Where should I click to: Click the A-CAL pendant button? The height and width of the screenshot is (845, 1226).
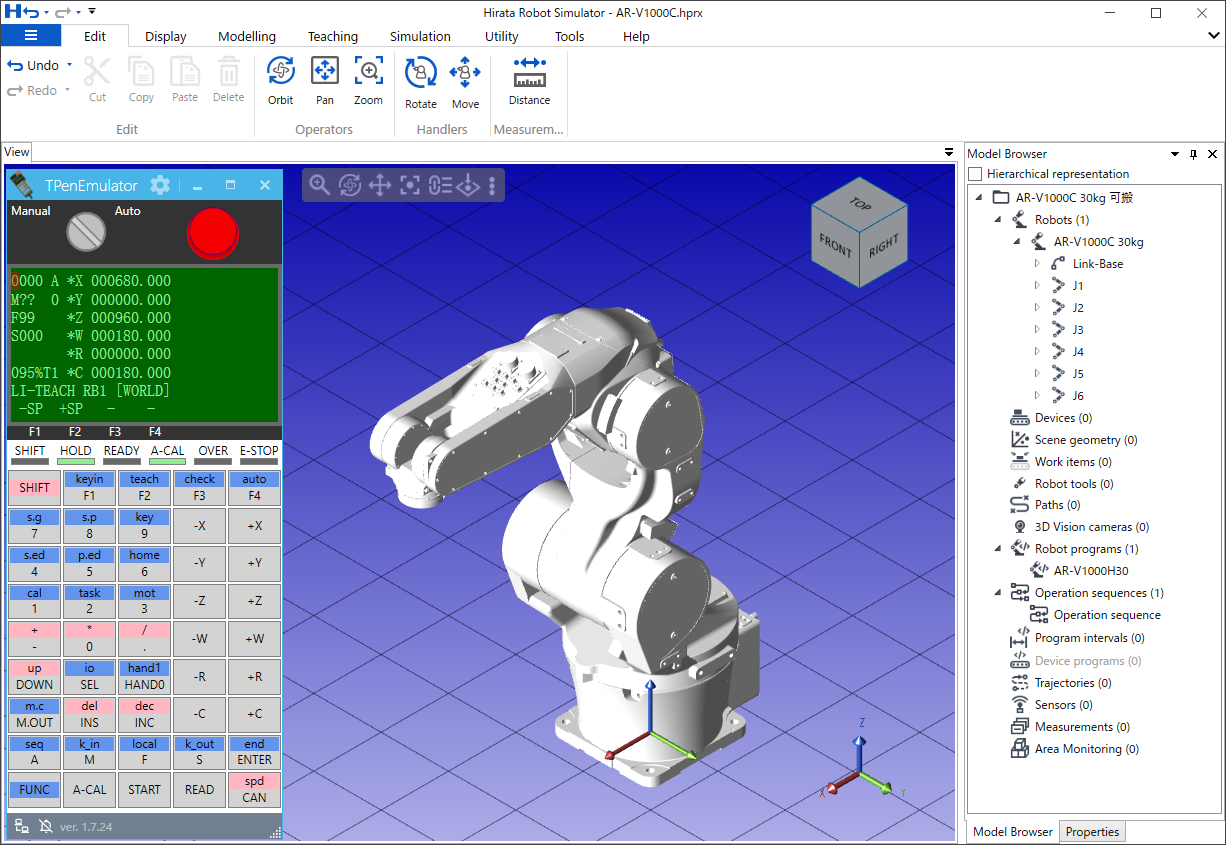[89, 790]
